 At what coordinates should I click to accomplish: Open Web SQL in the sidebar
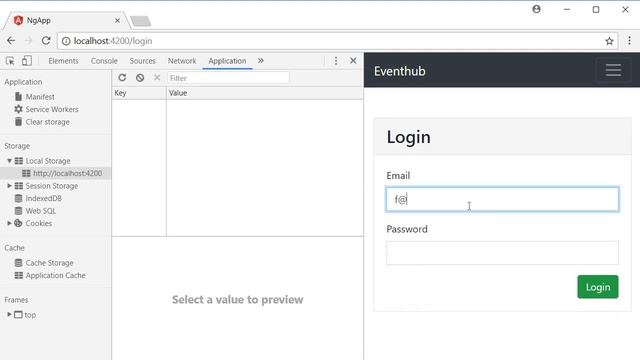(40, 211)
